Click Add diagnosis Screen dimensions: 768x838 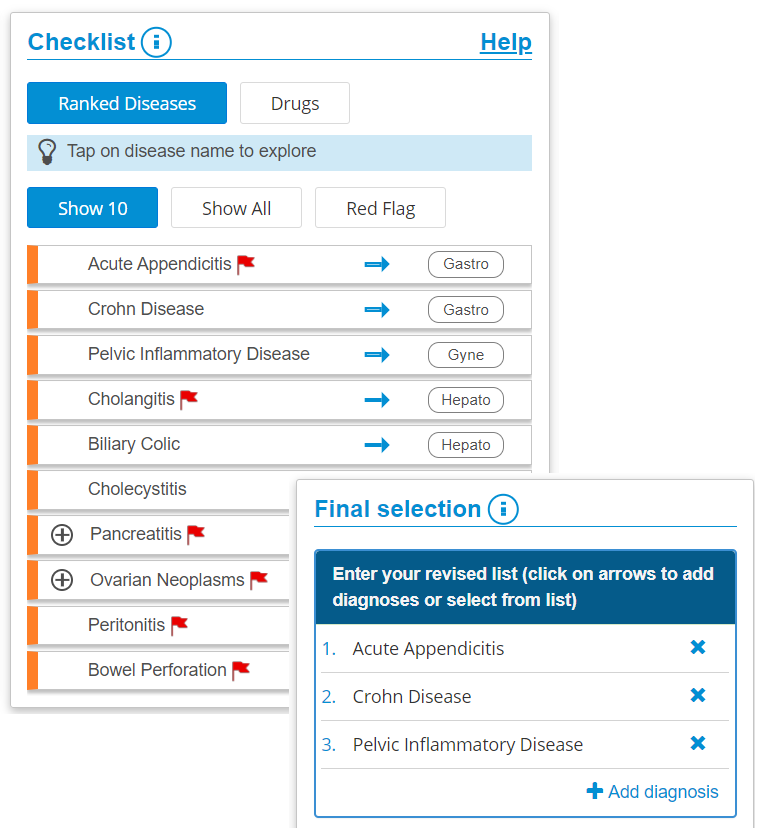(652, 792)
